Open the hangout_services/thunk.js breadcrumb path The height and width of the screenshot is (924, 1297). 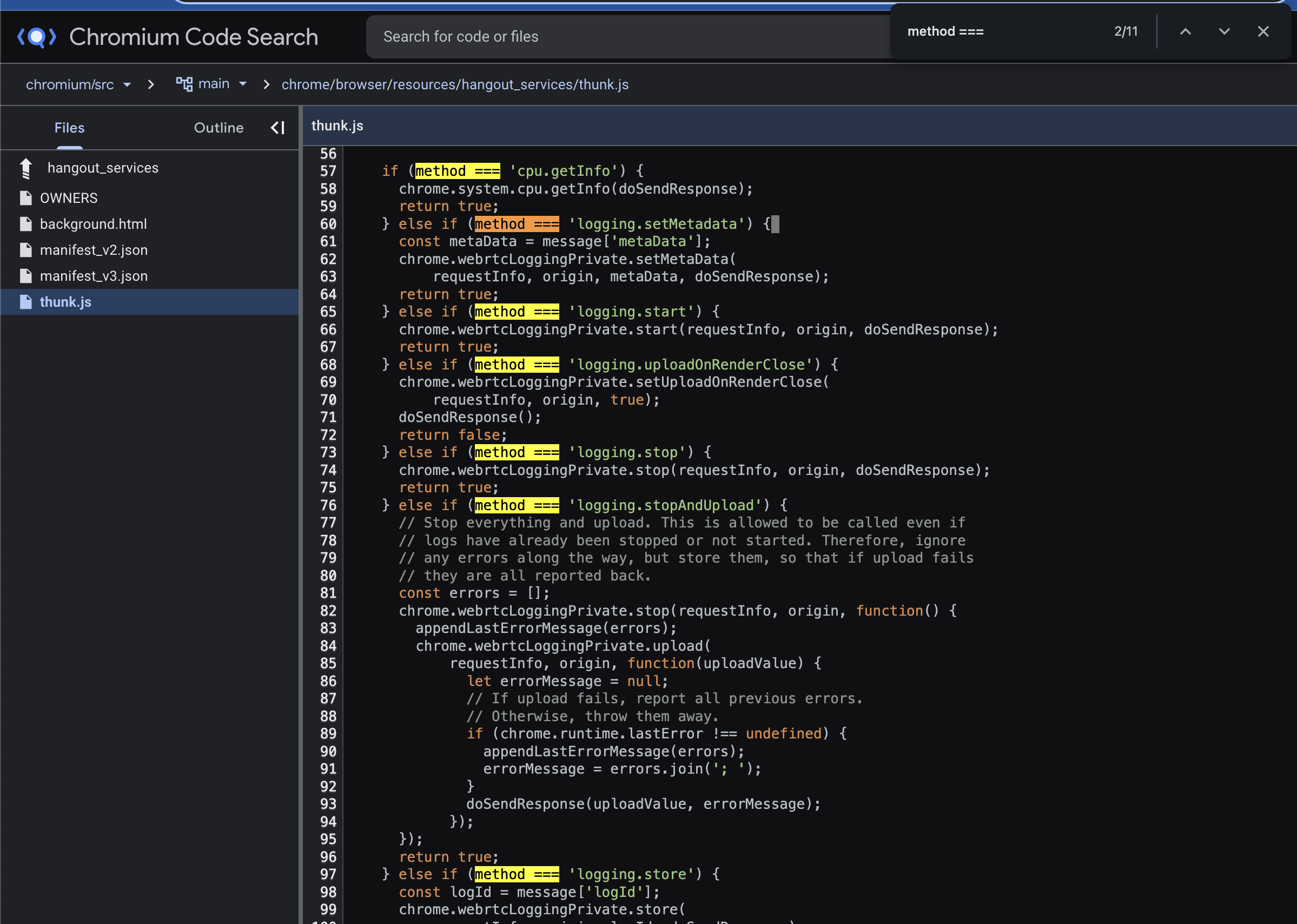click(455, 84)
